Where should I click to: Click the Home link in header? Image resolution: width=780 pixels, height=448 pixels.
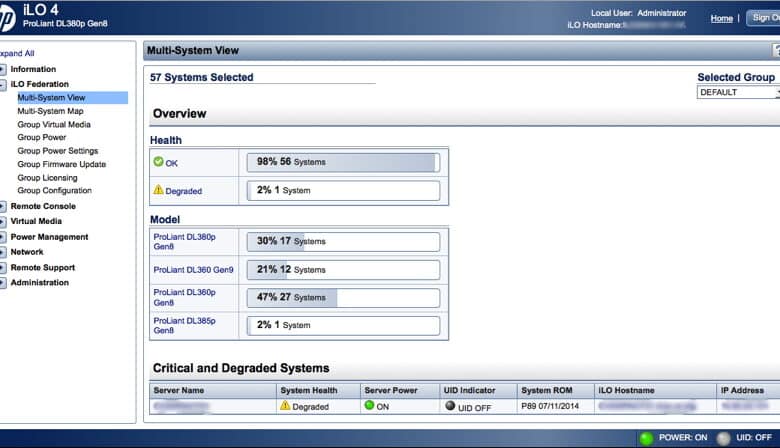pos(721,18)
